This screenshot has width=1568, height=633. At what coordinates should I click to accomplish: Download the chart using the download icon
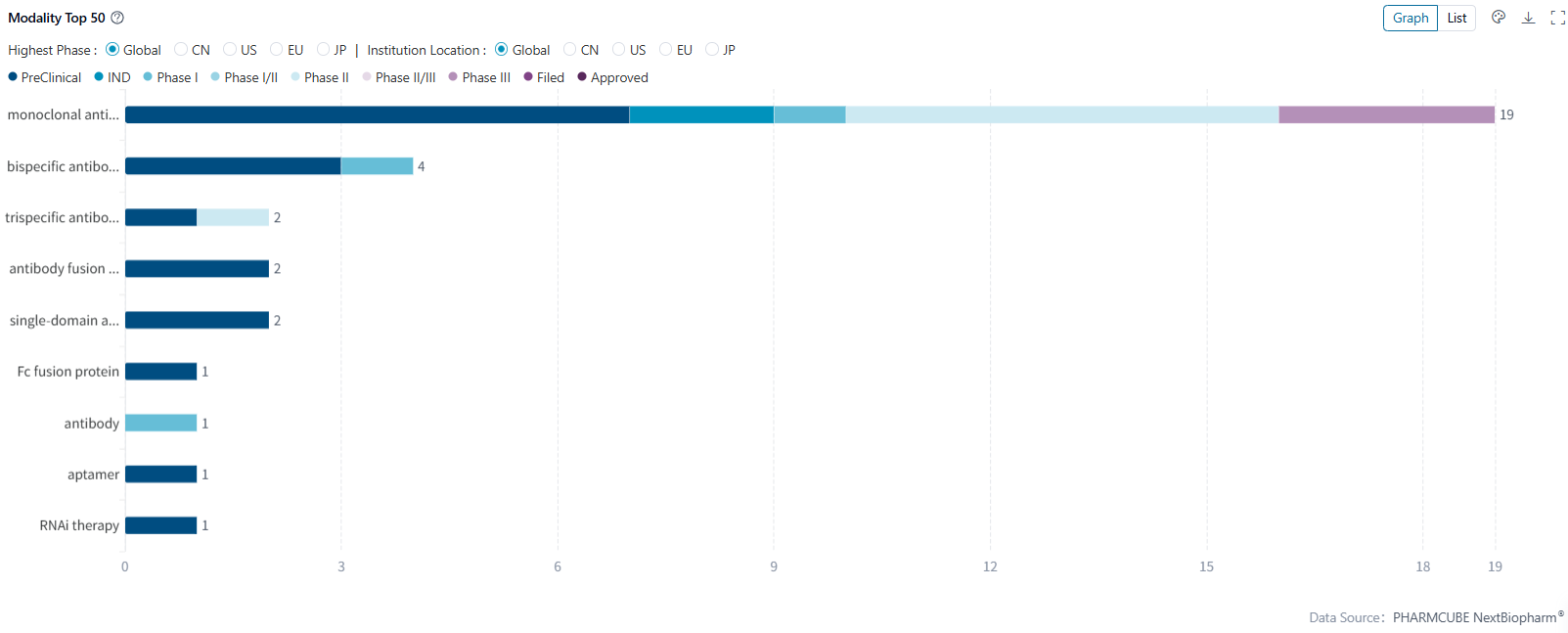pos(1529,18)
